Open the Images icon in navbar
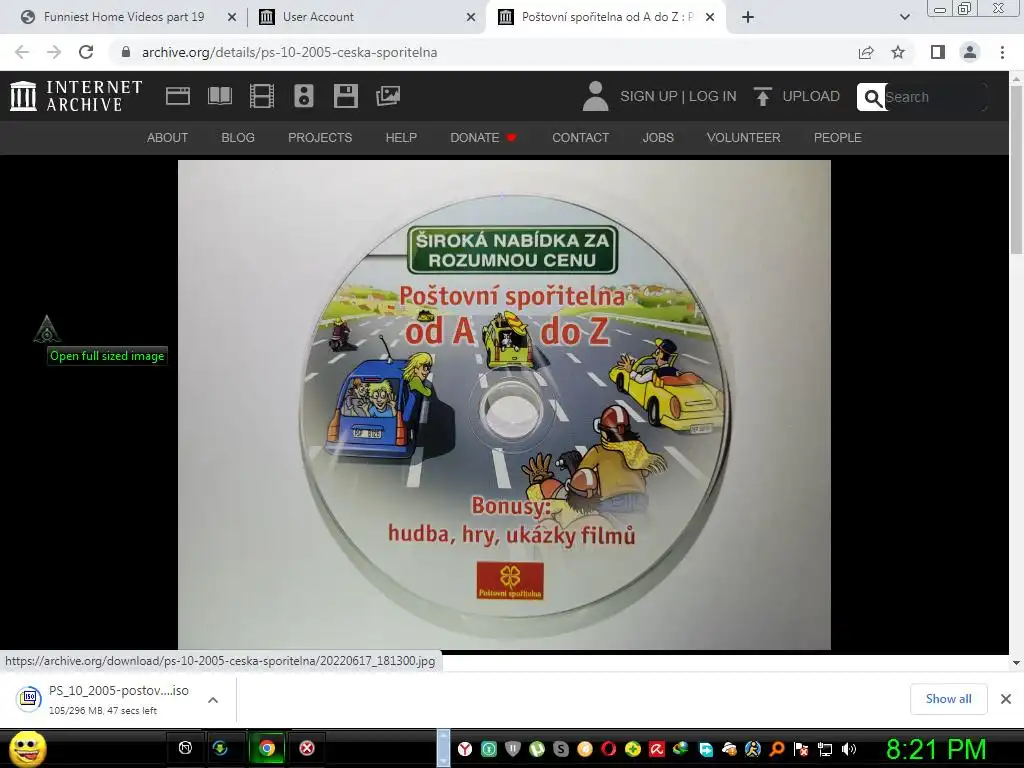This screenshot has height=768, width=1024. 388,96
